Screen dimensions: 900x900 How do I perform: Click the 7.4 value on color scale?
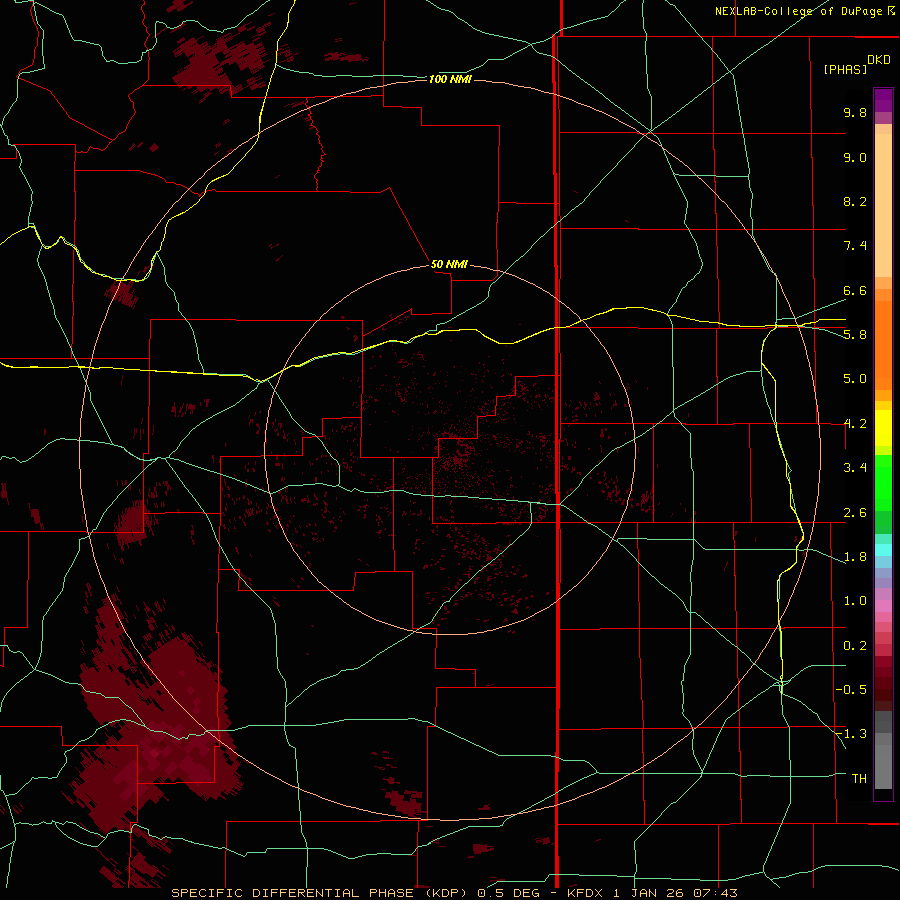pos(855,246)
